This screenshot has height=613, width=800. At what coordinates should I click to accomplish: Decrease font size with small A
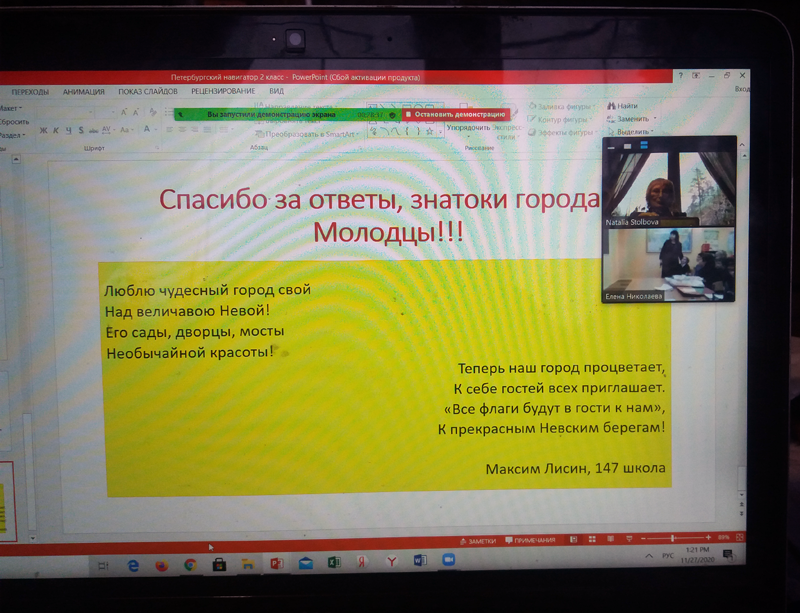pyautogui.click(x=136, y=112)
